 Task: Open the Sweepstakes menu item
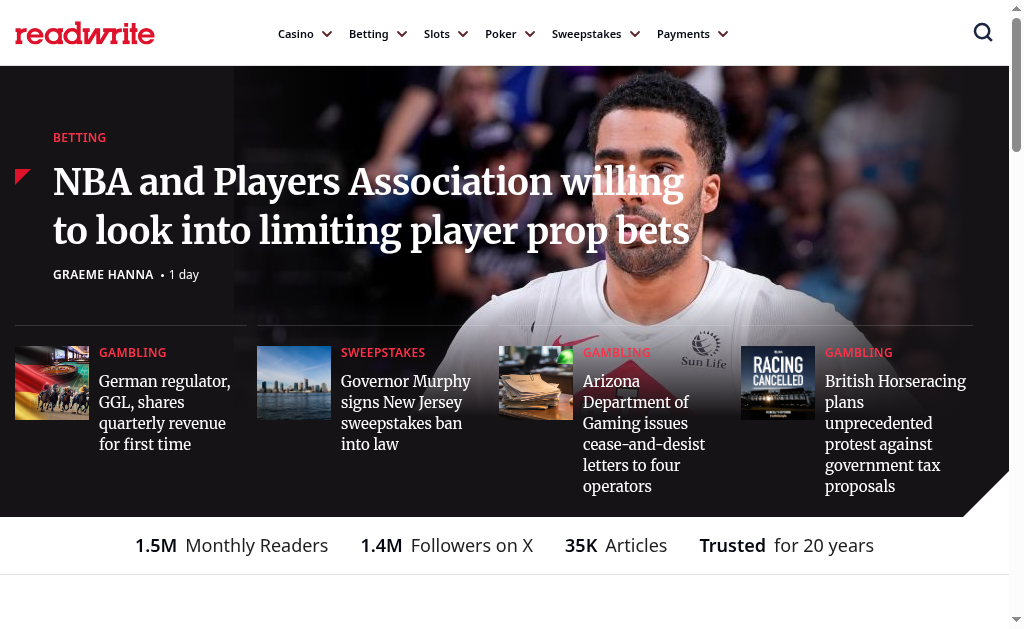[x=586, y=34]
